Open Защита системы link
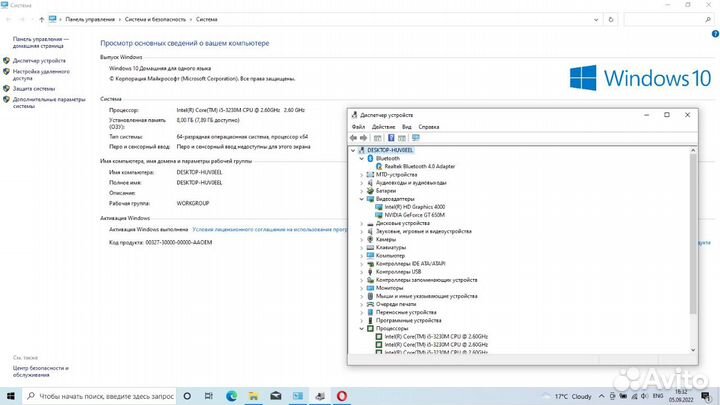This screenshot has height=405, width=720. tap(34, 89)
